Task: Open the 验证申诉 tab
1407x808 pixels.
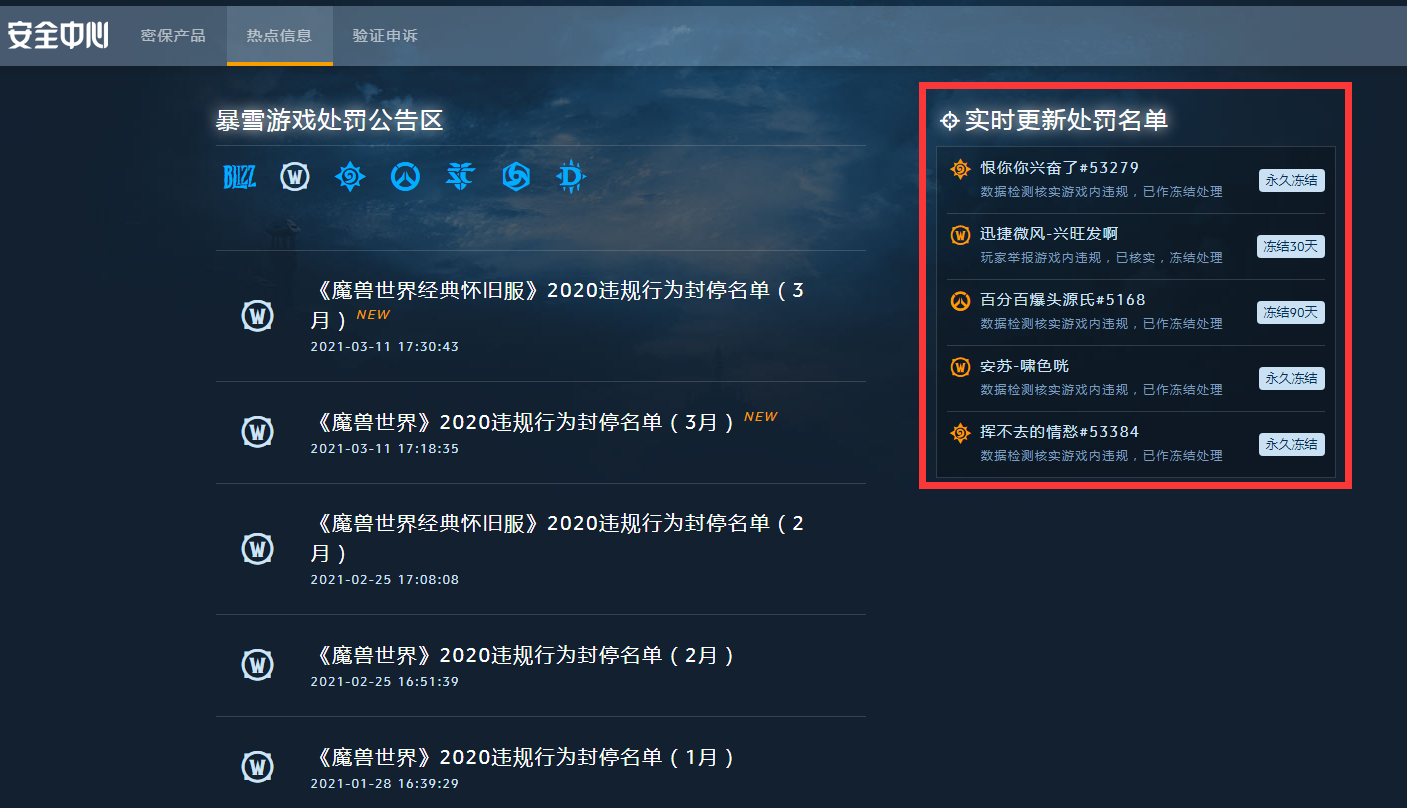Action: click(385, 35)
